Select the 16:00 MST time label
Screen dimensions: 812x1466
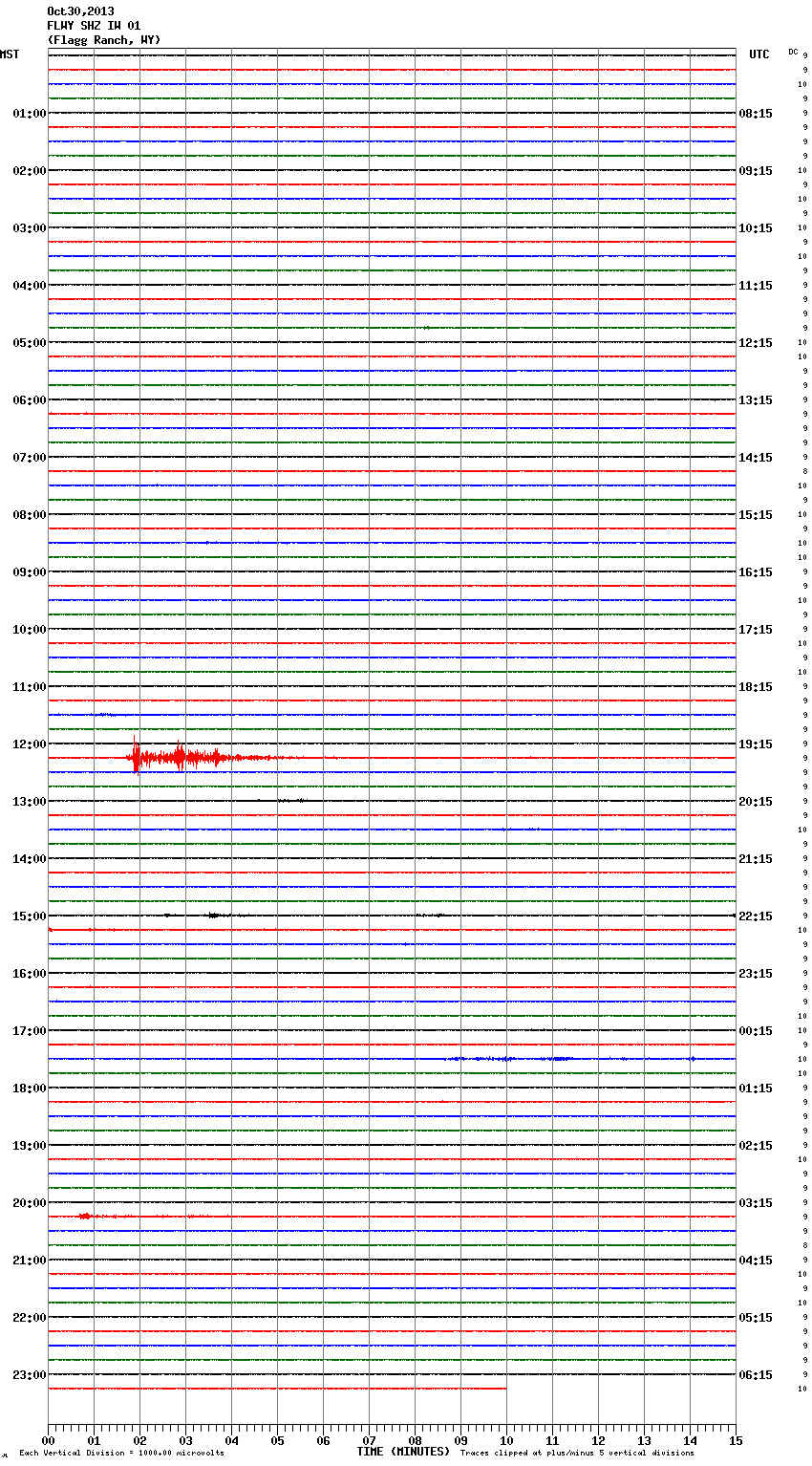point(30,973)
